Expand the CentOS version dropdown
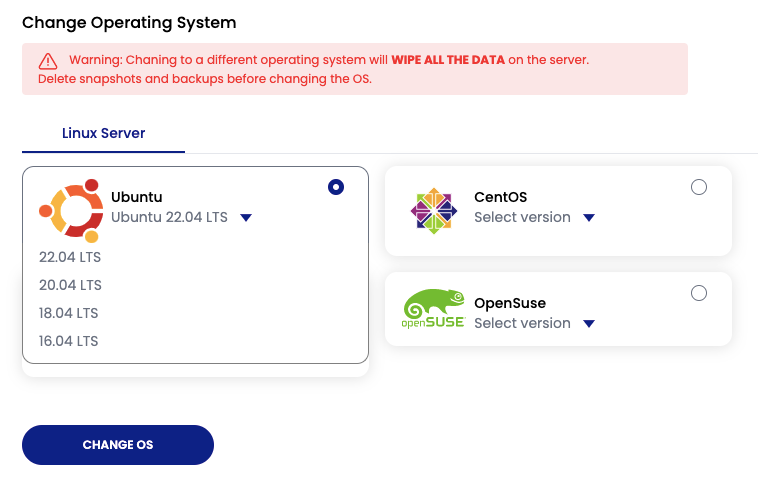 tap(589, 218)
